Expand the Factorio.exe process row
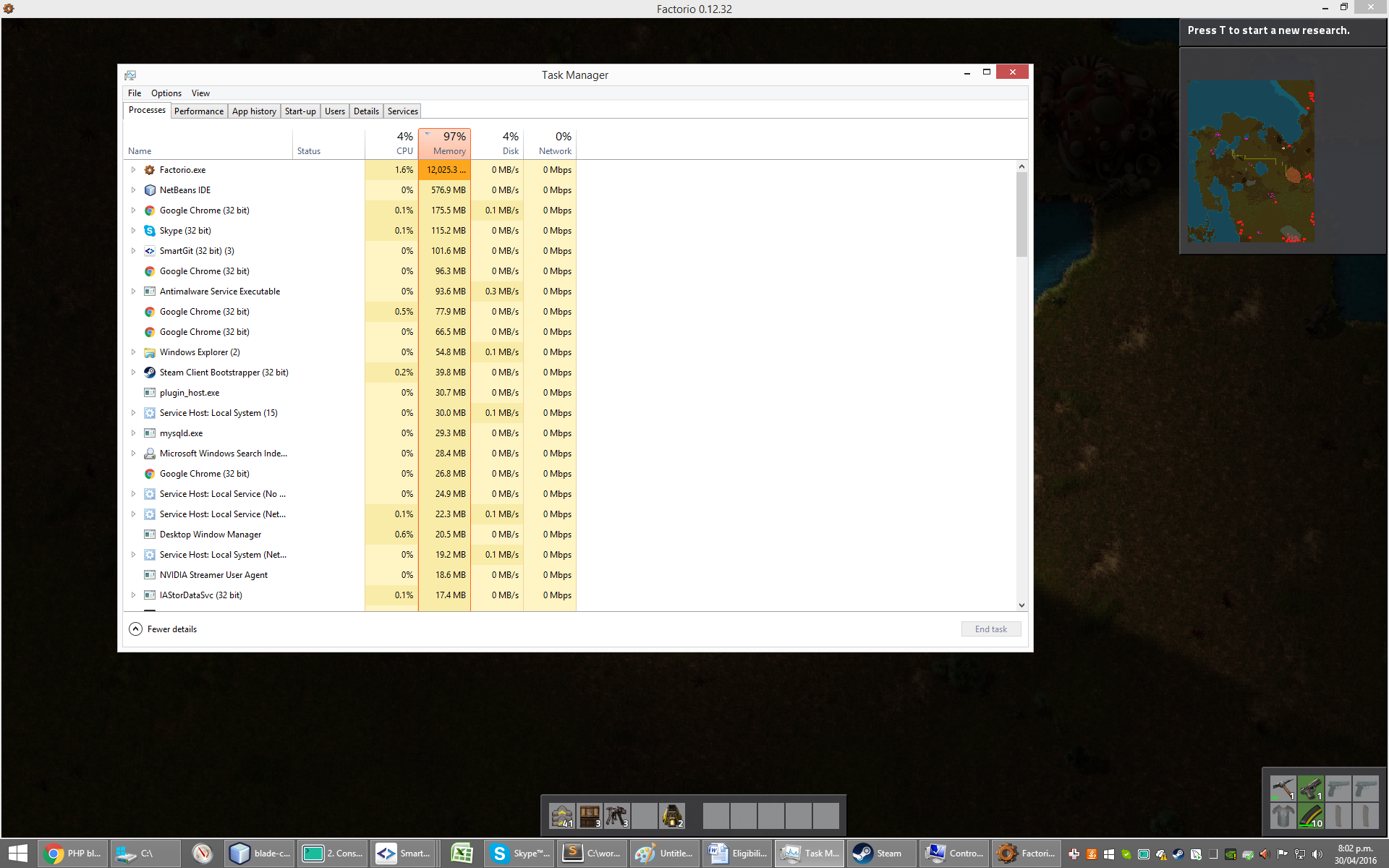 coord(133,170)
